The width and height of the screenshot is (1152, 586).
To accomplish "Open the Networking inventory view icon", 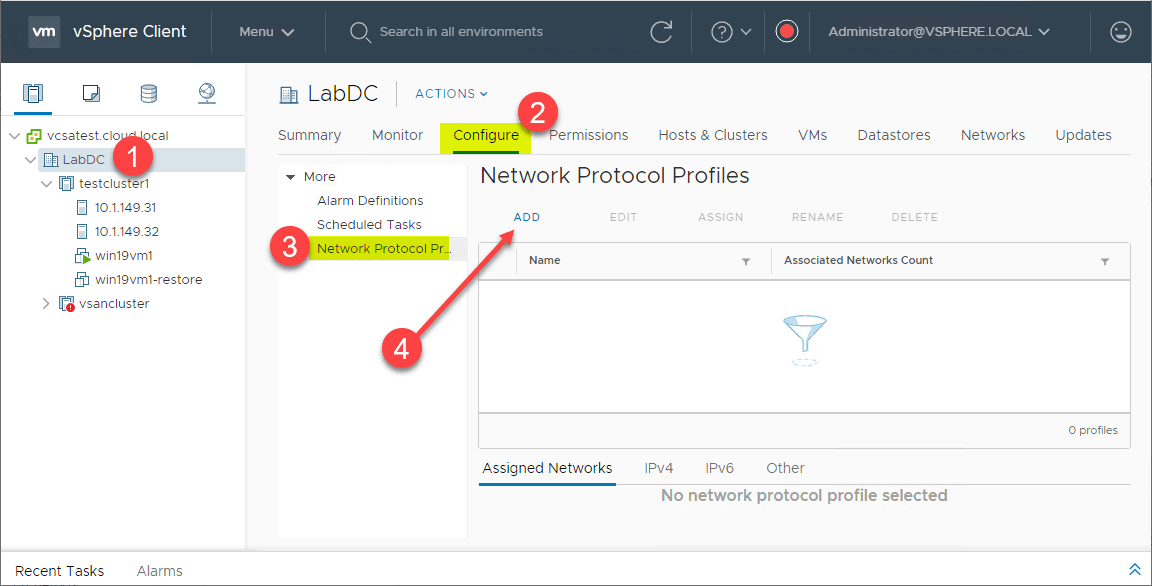I will tap(207, 93).
